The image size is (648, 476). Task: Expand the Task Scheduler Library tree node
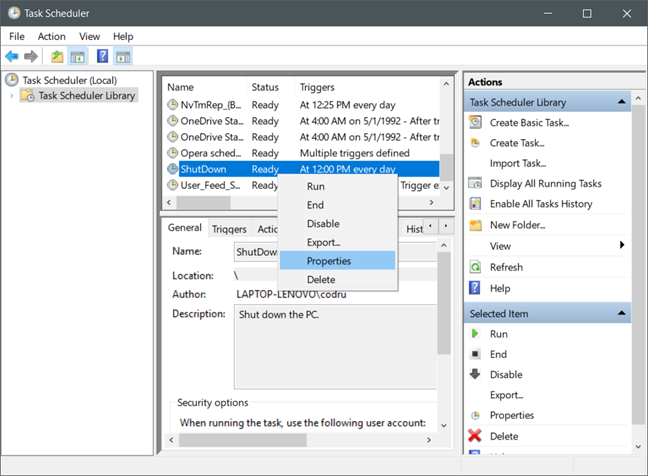(12, 96)
